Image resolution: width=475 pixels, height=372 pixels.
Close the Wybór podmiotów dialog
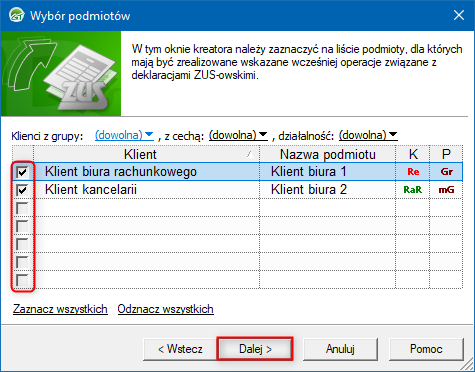459,15
